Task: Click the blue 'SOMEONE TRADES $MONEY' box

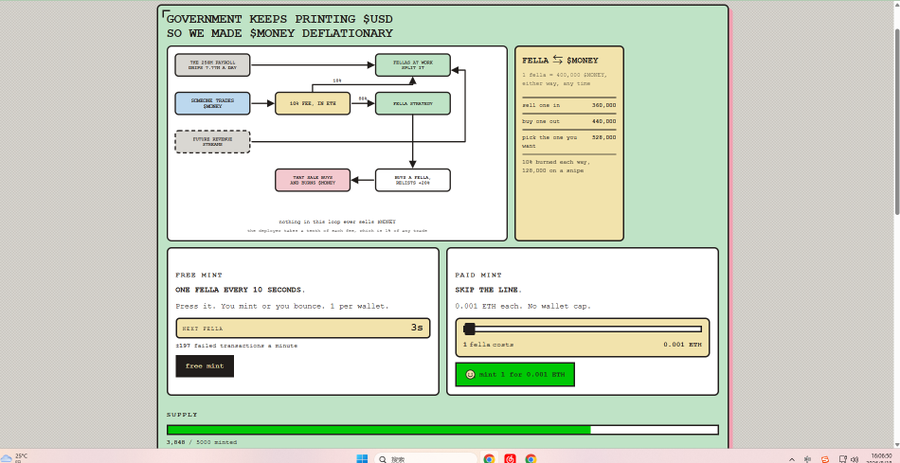Action: (212, 103)
